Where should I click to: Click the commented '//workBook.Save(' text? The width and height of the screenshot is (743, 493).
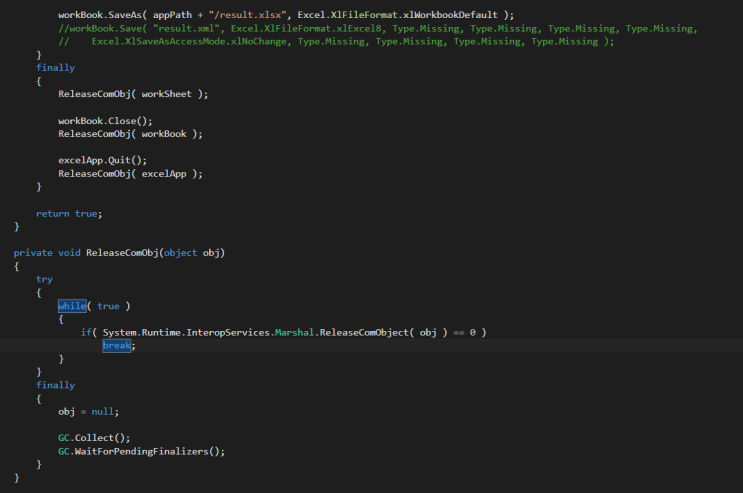point(103,28)
